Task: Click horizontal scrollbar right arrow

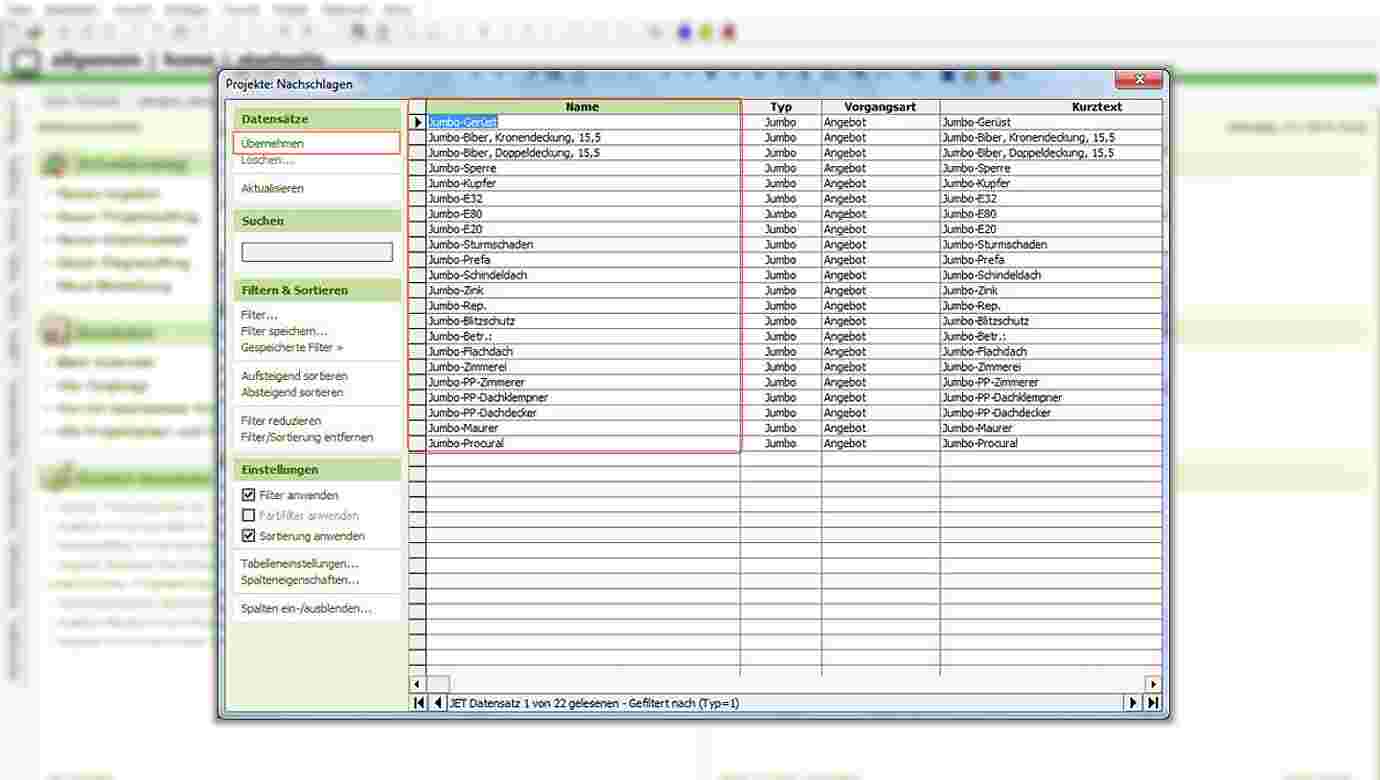Action: pos(1153,684)
